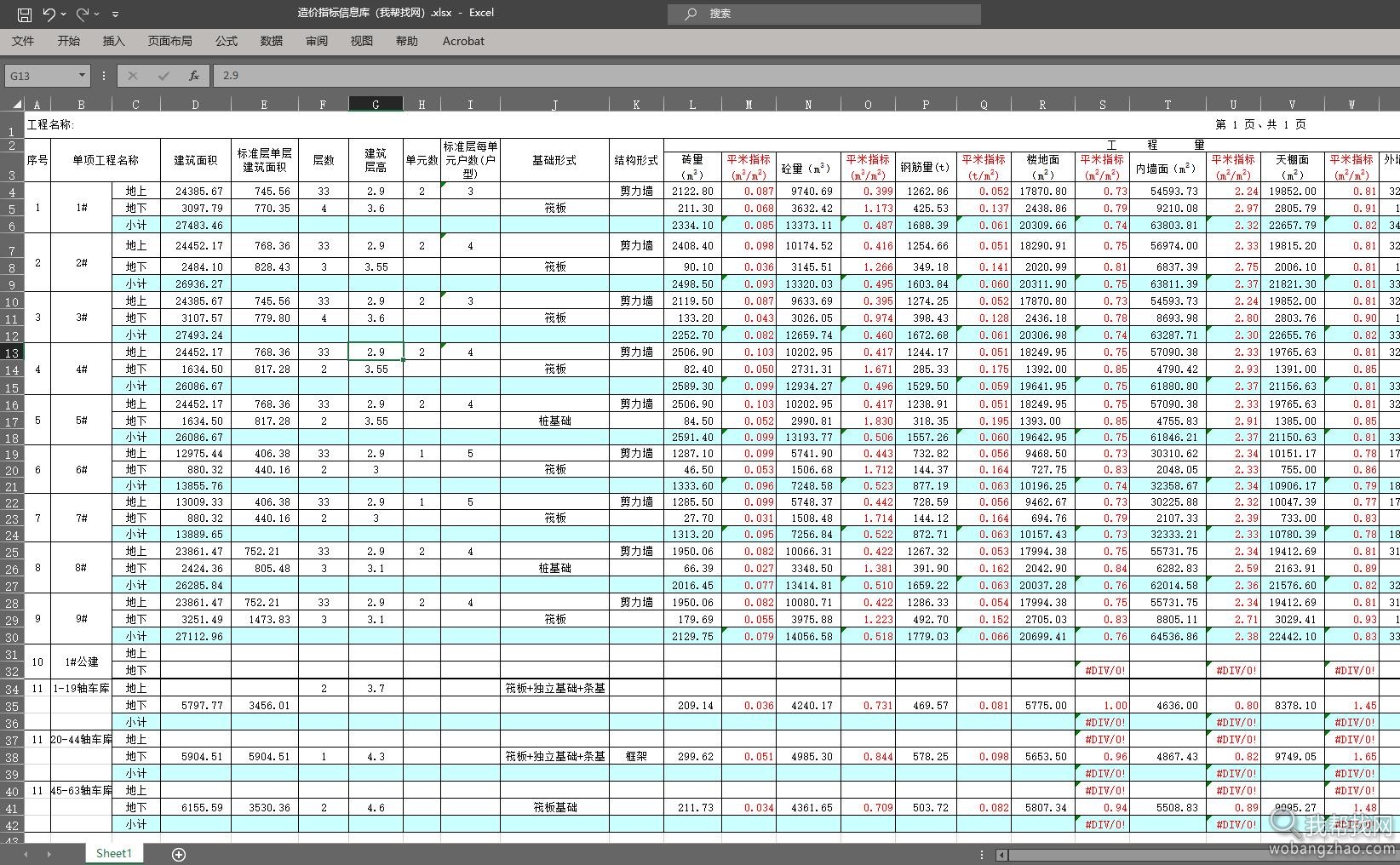Open the 数据 tab
Image resolution: width=1400 pixels, height=865 pixels.
tap(271, 41)
